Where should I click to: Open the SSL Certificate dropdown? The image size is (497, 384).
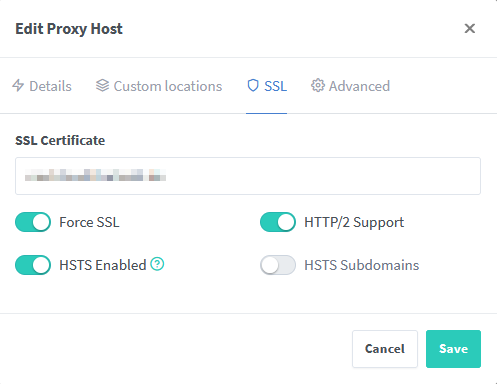coord(248,176)
